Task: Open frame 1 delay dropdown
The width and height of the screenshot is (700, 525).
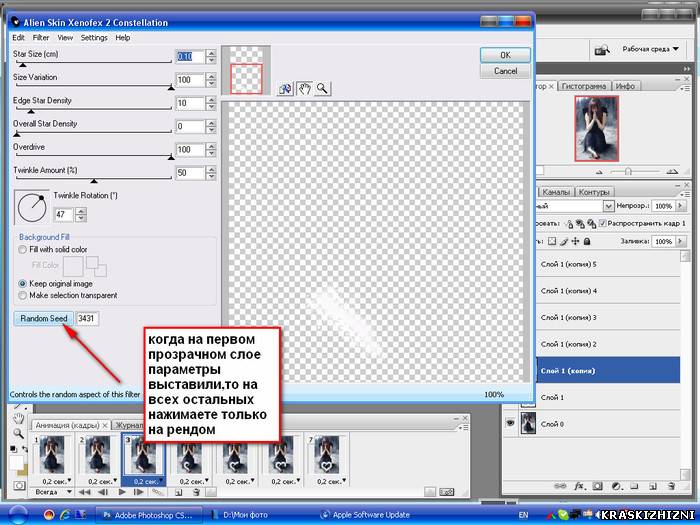Action: (x=70, y=481)
